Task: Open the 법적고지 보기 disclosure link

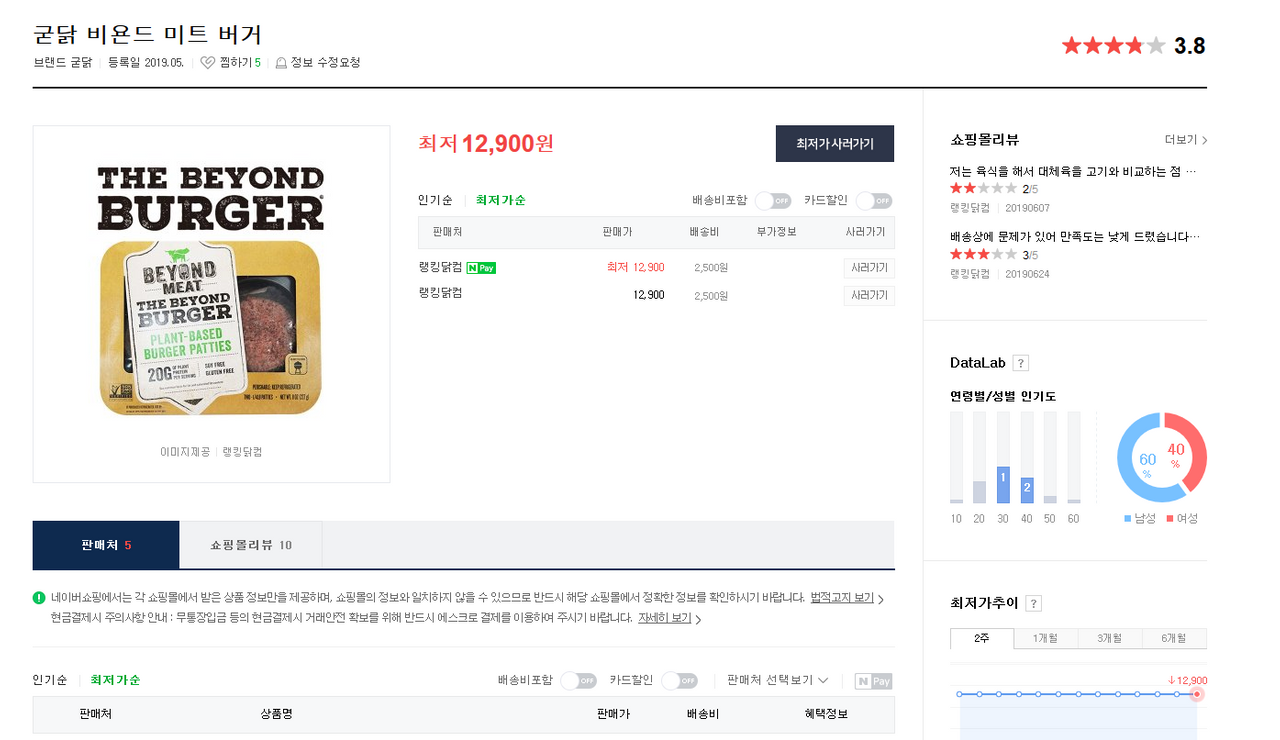Action: coord(846,598)
